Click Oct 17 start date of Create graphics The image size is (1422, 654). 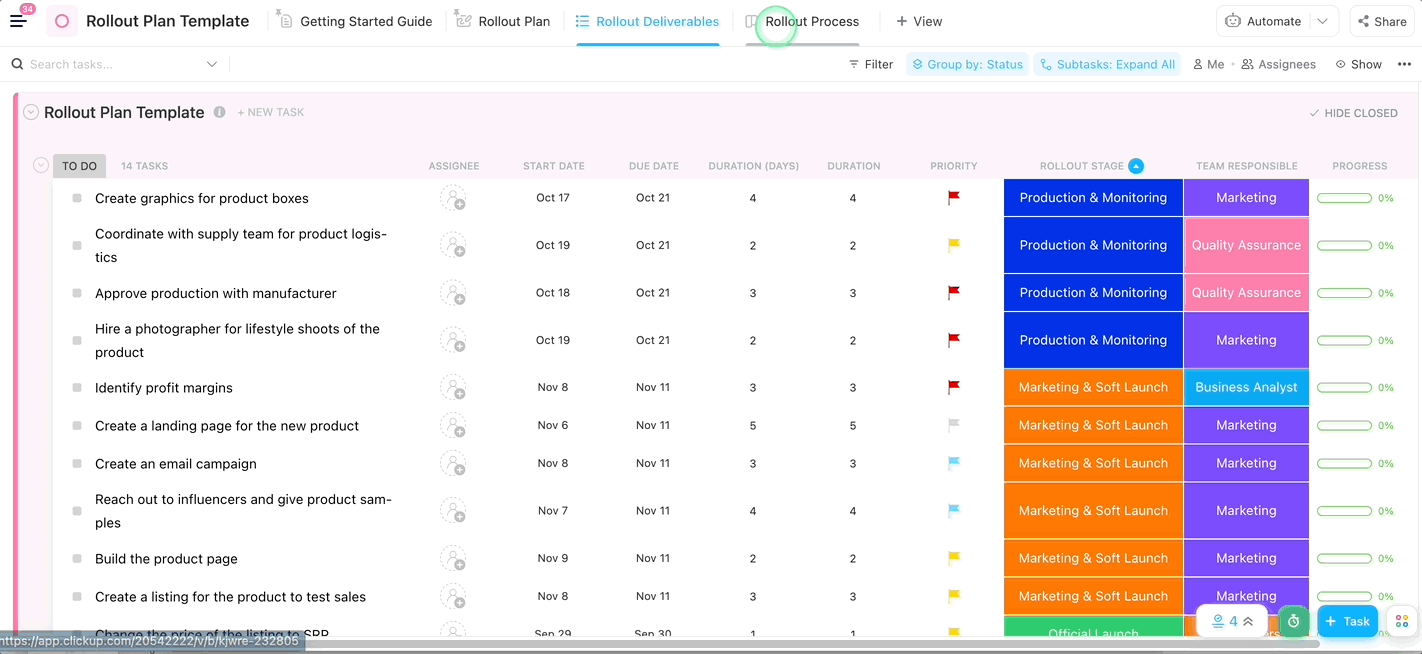pos(553,198)
